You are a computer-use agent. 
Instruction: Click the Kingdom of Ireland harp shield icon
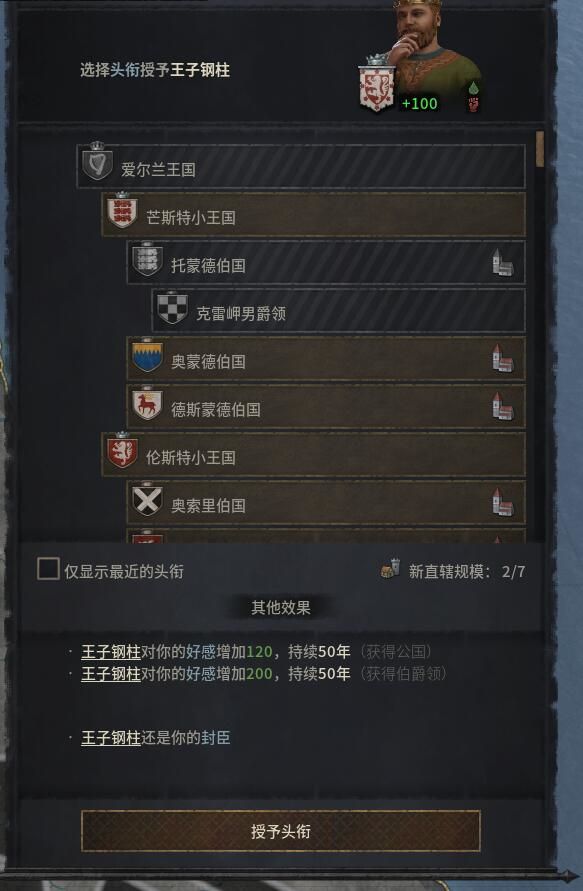97,161
